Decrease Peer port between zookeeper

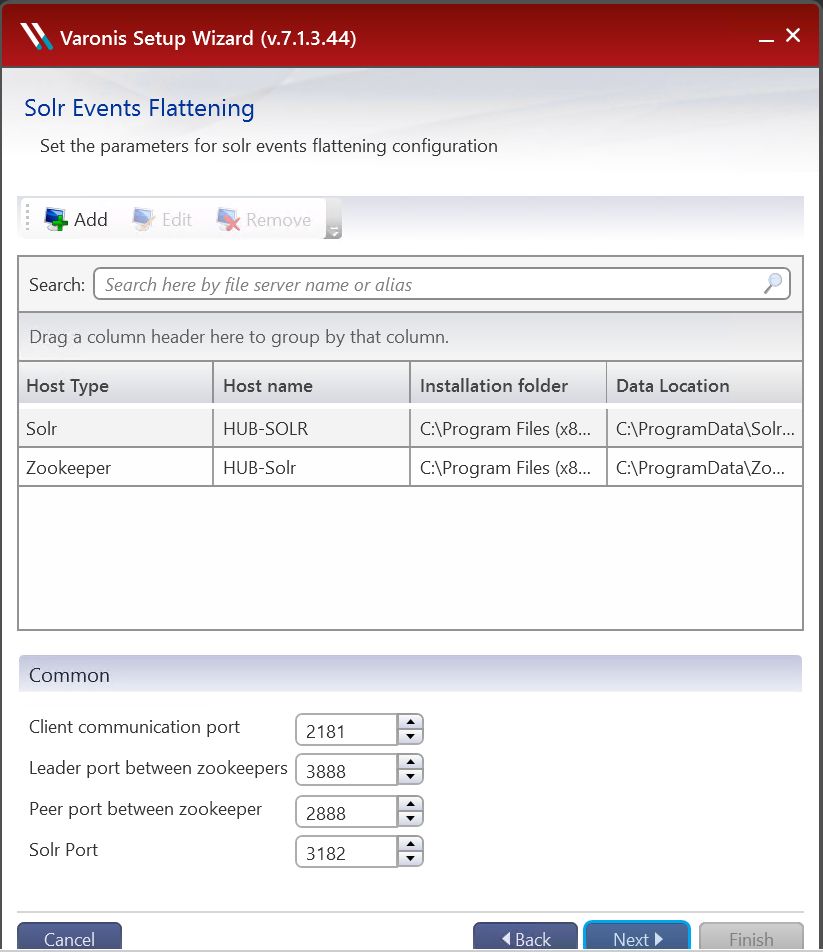[x=410, y=819]
